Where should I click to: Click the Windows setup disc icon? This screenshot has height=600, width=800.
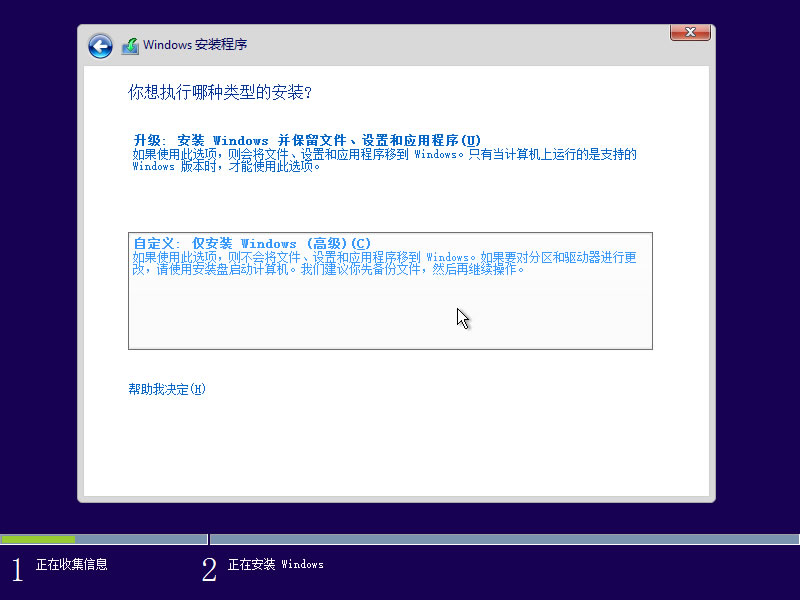point(130,46)
